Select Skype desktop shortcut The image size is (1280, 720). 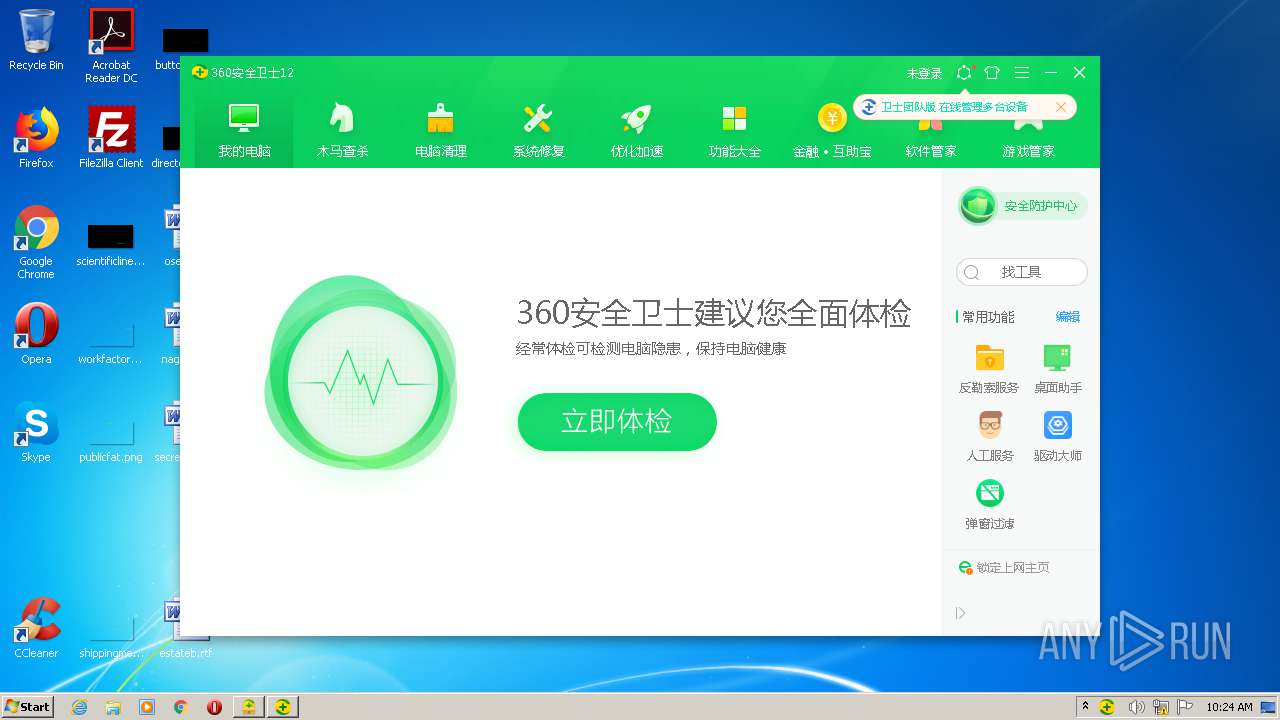(36, 432)
